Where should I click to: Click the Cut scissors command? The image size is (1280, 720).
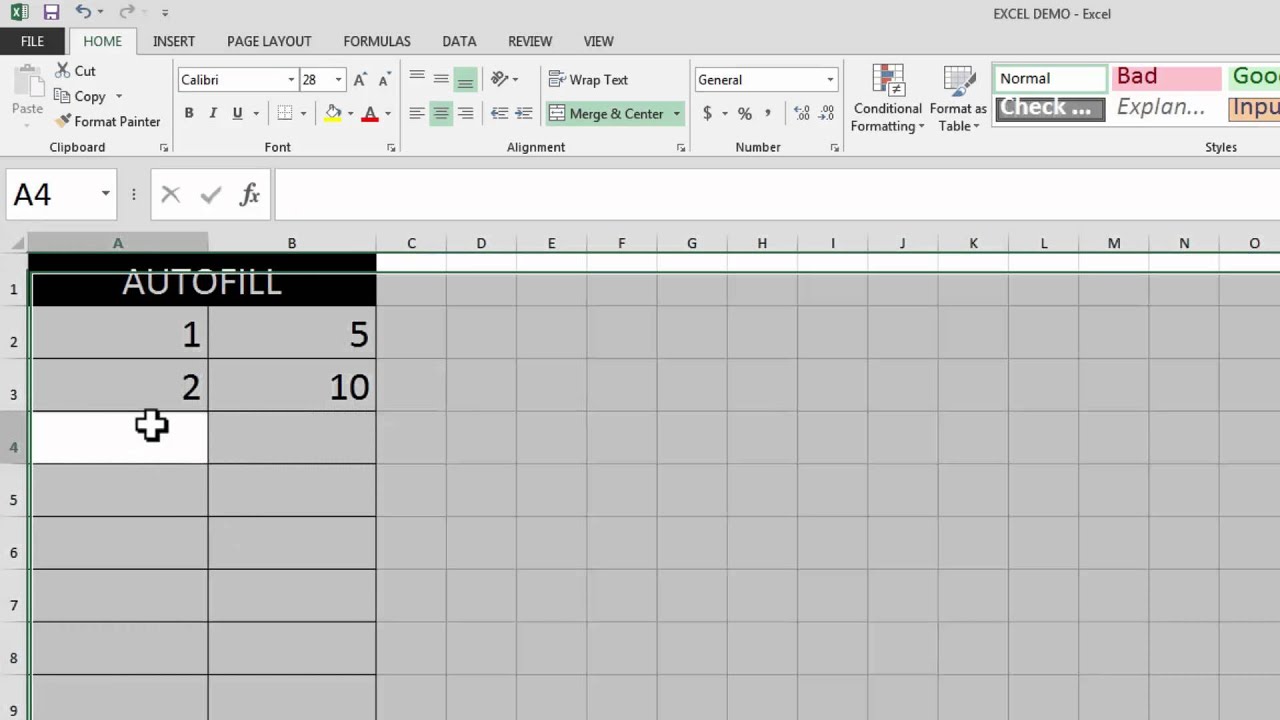click(76, 71)
